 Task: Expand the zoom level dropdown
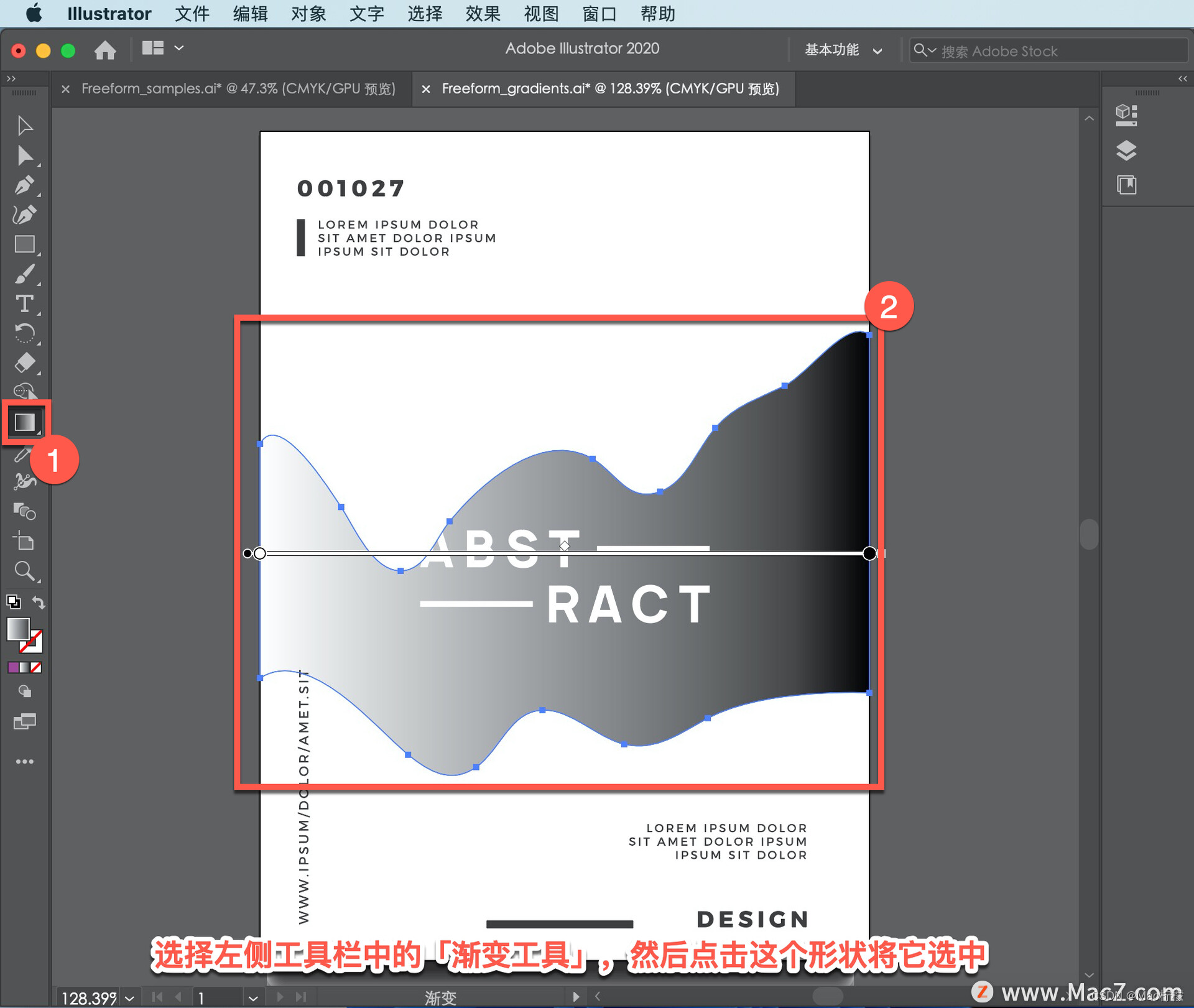(129, 998)
